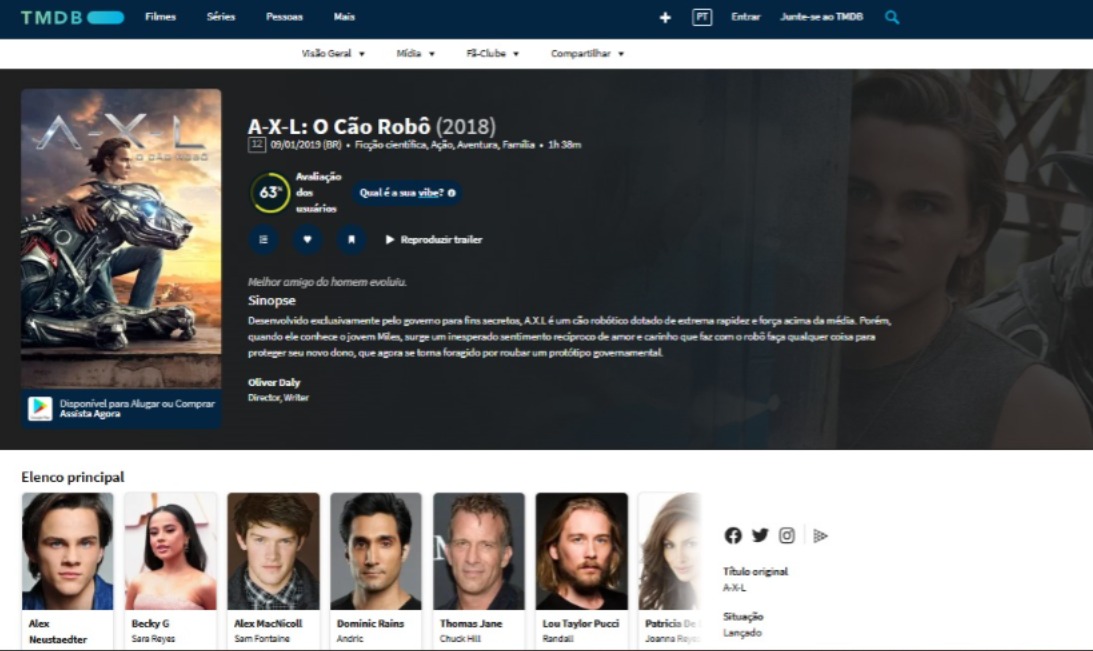Expand the Visão Geral dropdown
The height and width of the screenshot is (651, 1093).
click(333, 54)
